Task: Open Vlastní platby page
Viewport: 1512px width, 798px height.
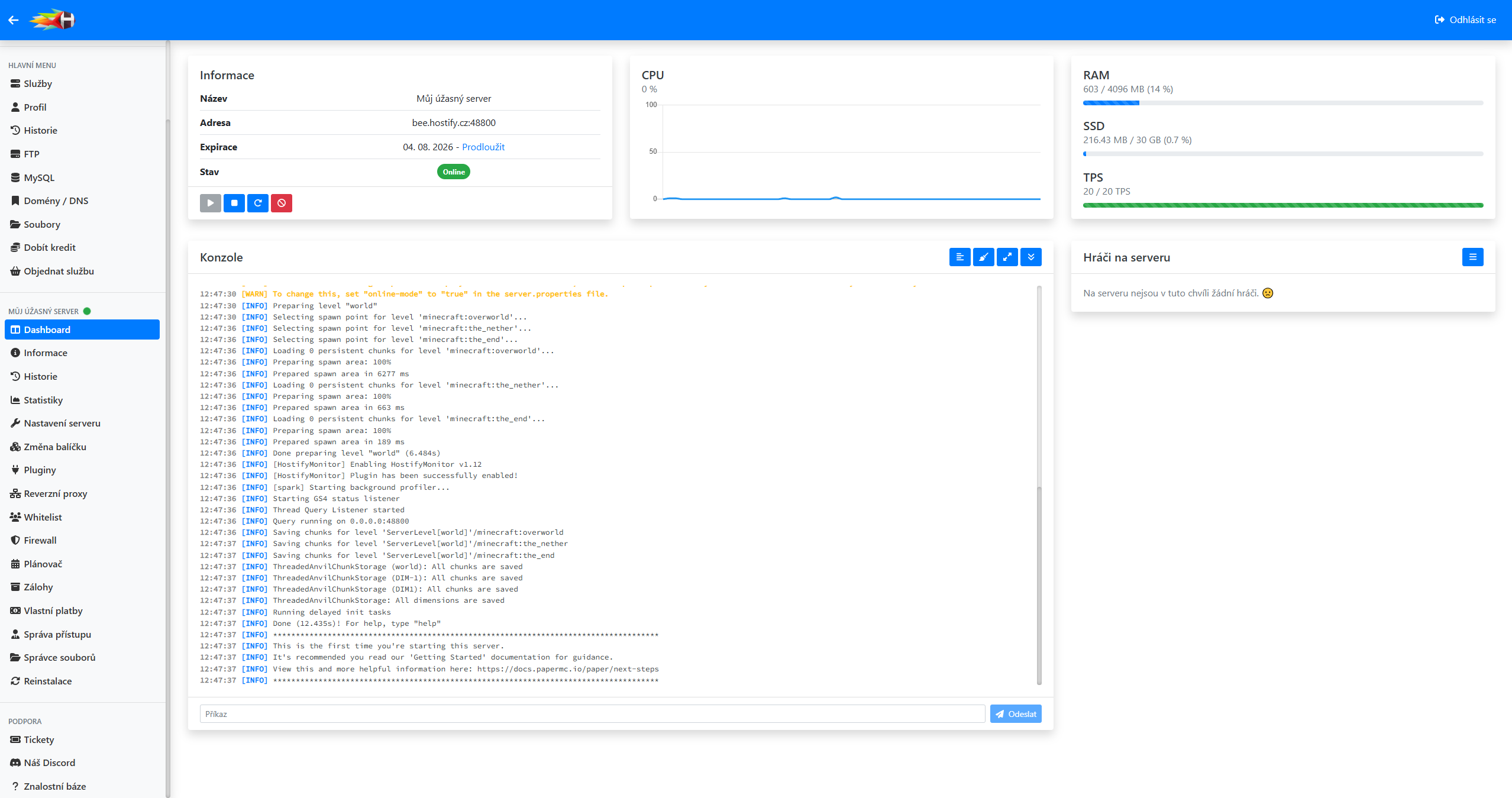Action: [x=82, y=610]
